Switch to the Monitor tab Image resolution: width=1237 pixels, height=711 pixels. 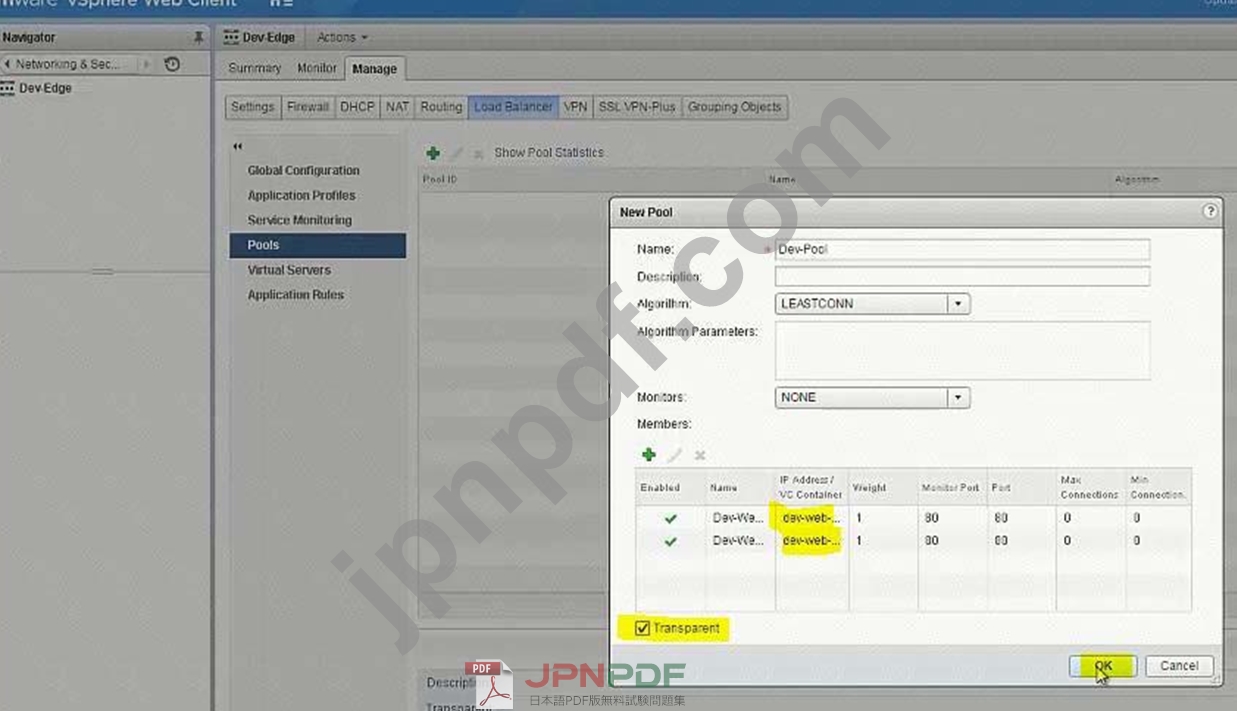(x=316, y=68)
